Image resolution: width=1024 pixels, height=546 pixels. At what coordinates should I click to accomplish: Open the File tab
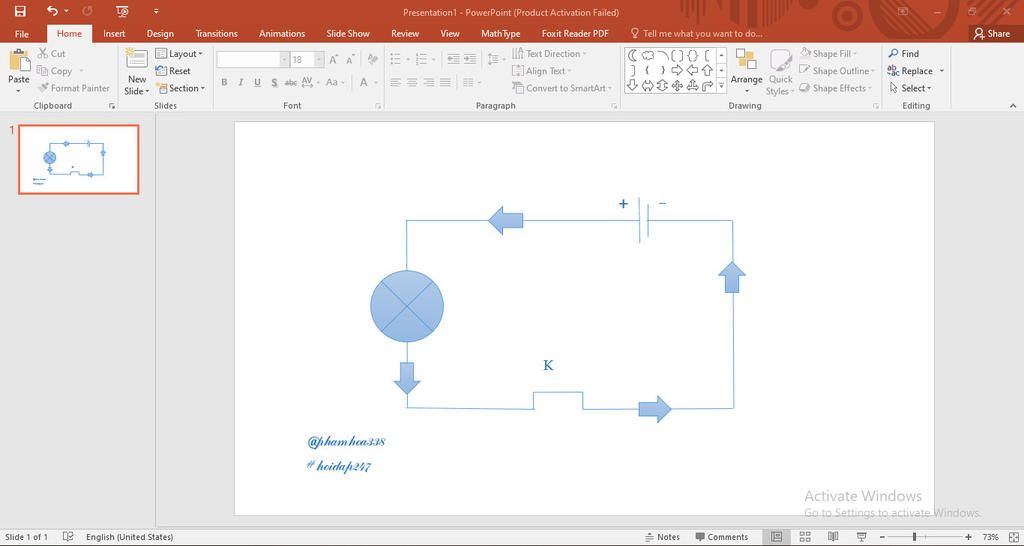click(x=22, y=33)
